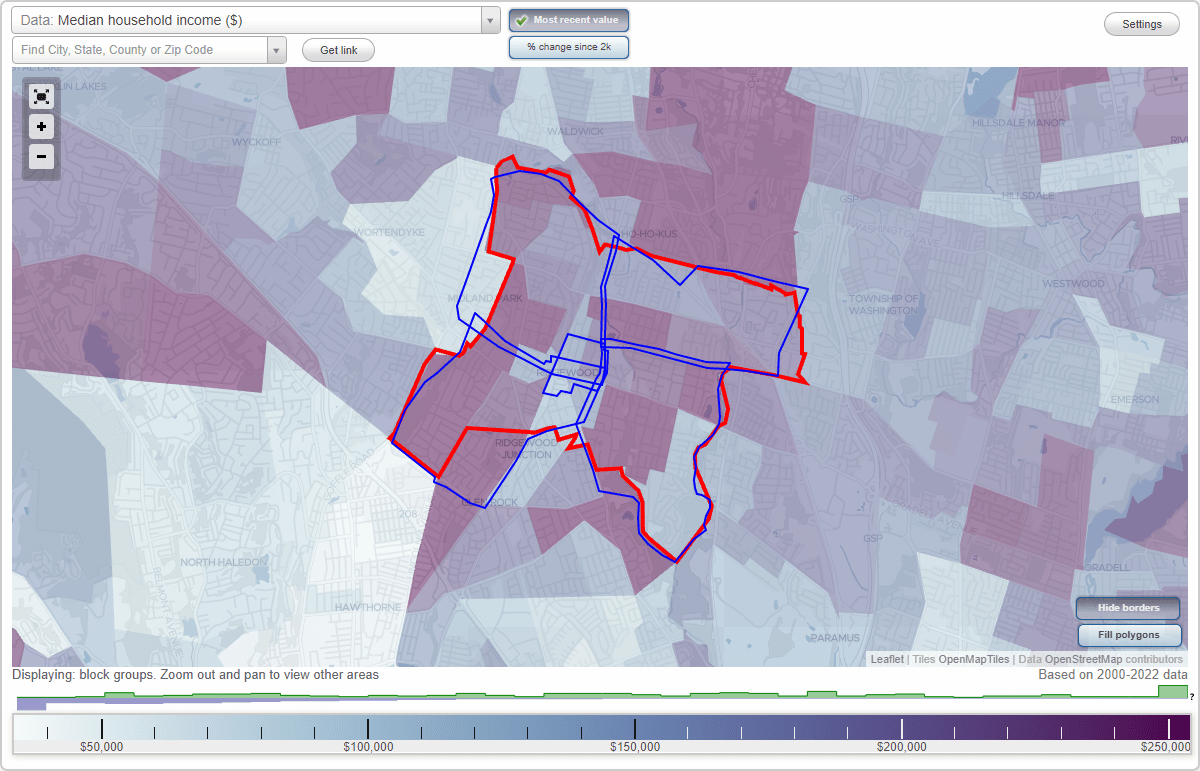1200x771 pixels.
Task: Hide borders on the map overlay
Action: (x=1128, y=608)
